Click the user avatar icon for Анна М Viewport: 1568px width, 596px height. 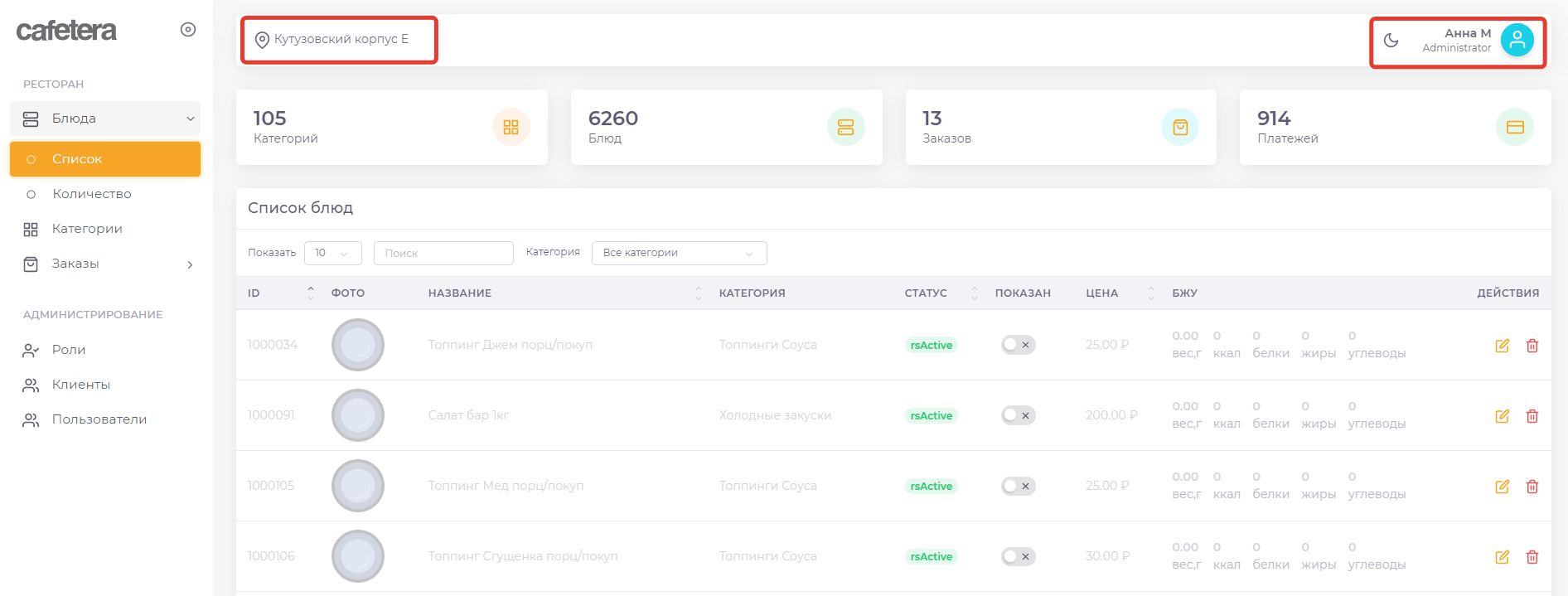1517,40
